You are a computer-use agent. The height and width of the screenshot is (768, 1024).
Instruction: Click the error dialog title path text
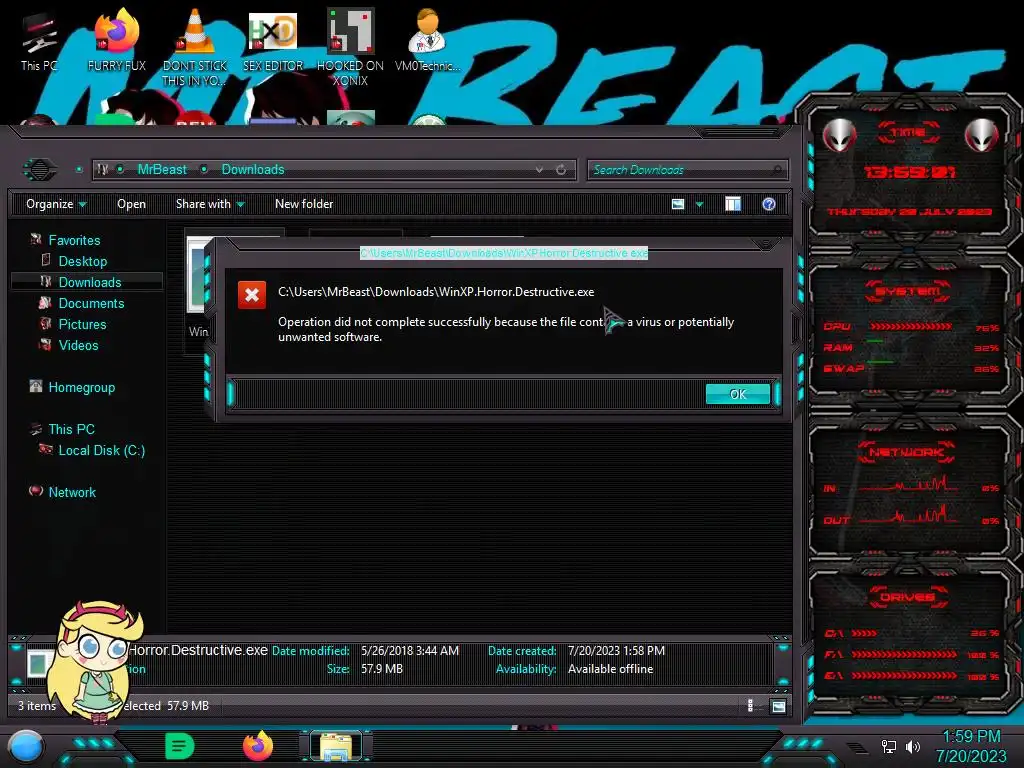coord(504,253)
